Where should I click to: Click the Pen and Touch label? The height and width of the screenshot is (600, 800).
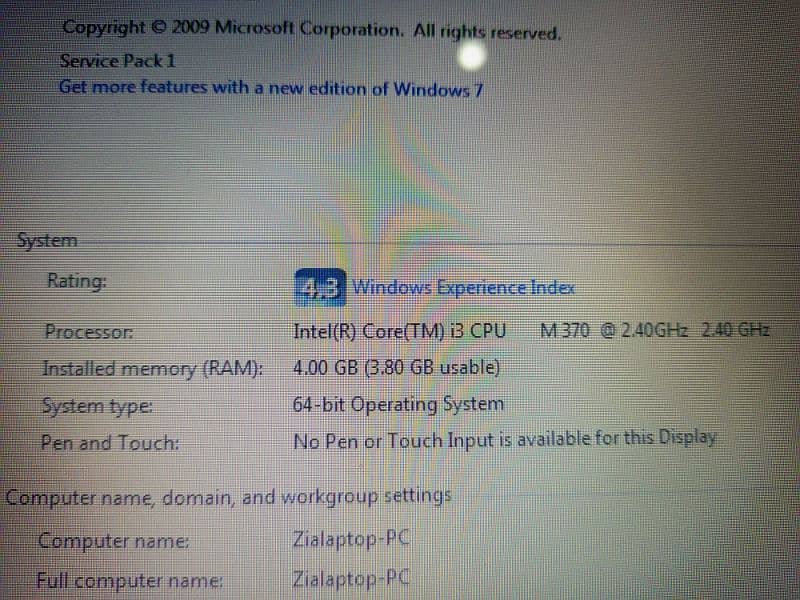click(x=110, y=442)
